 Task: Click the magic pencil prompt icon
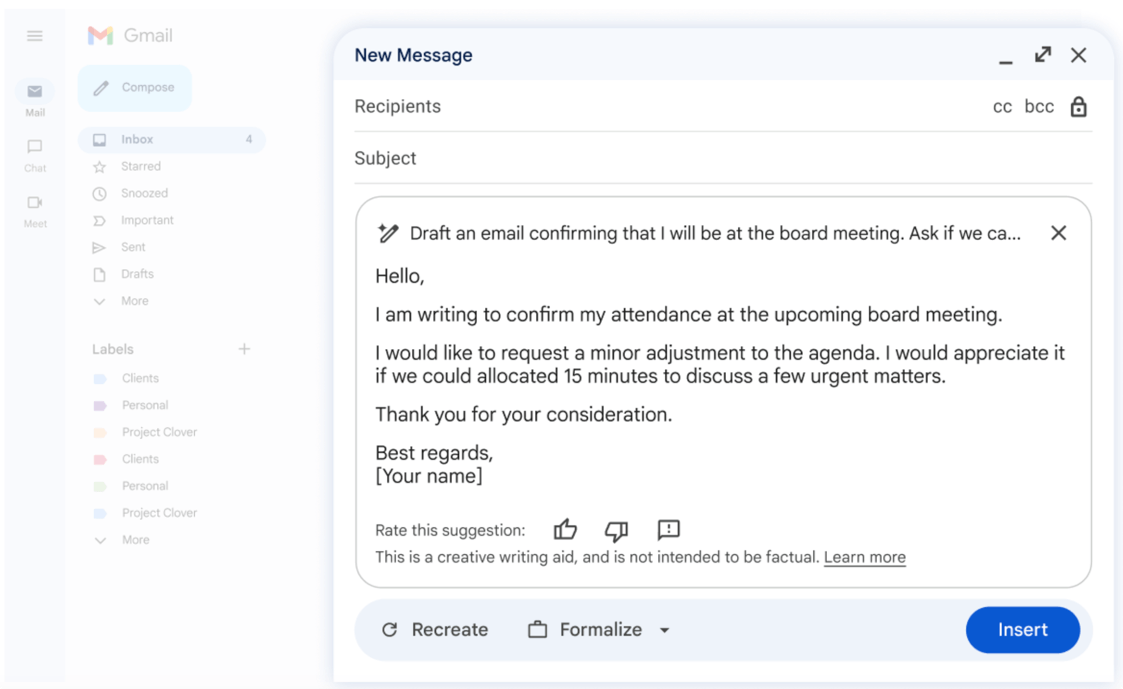click(387, 233)
